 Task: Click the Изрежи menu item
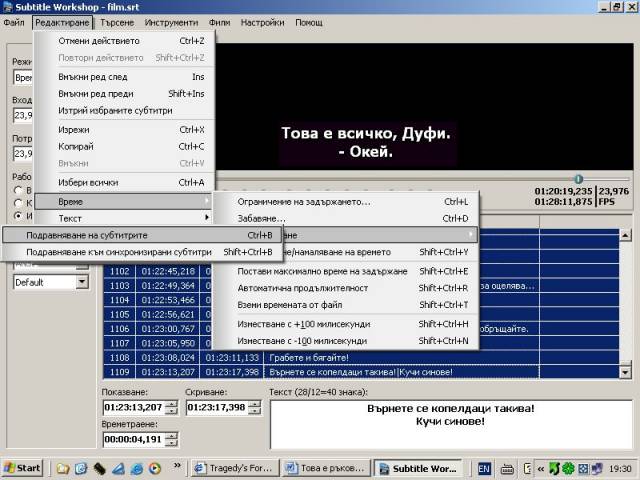click(124, 129)
